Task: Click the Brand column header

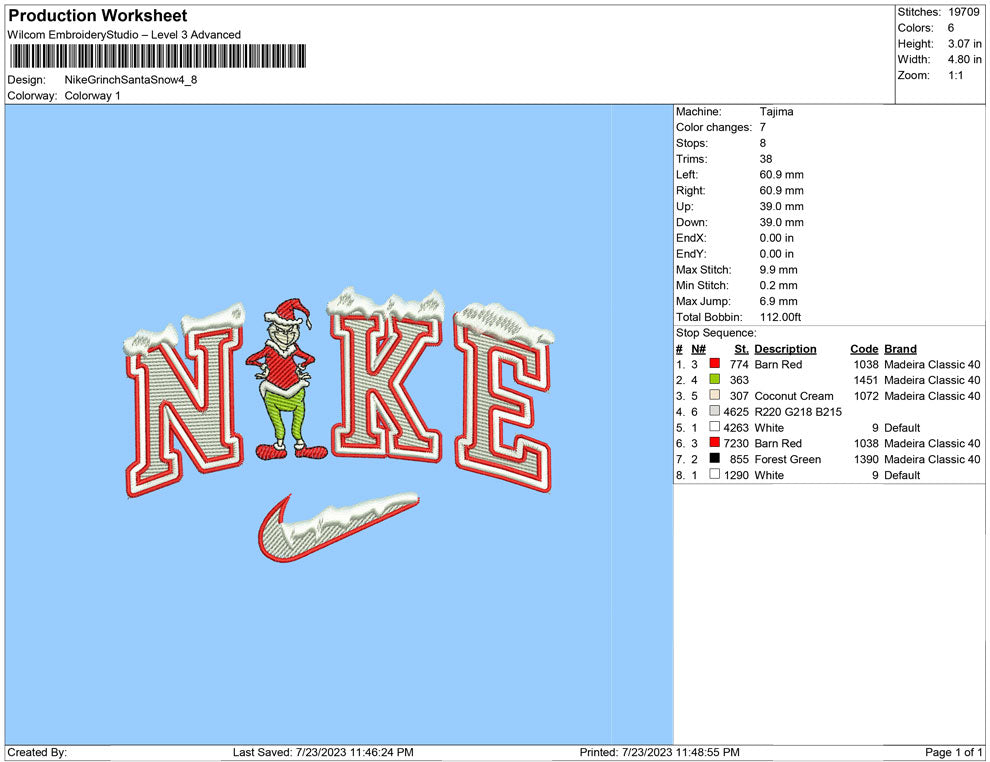Action: tap(900, 349)
